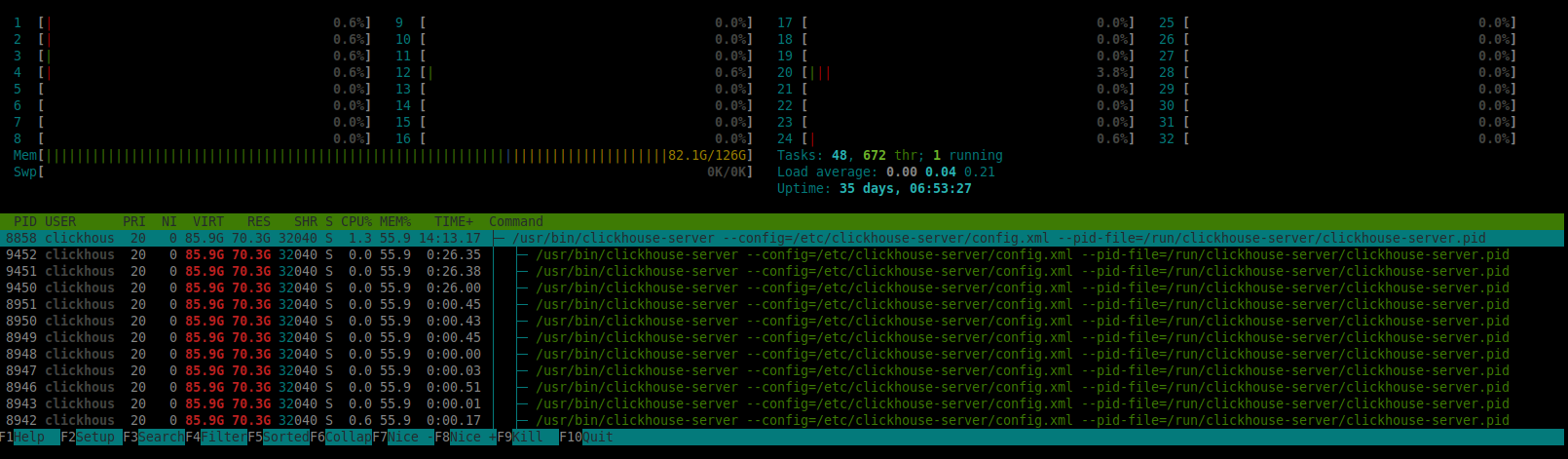Click TIME+ value 0:26.35 in row 9452

pos(454,254)
